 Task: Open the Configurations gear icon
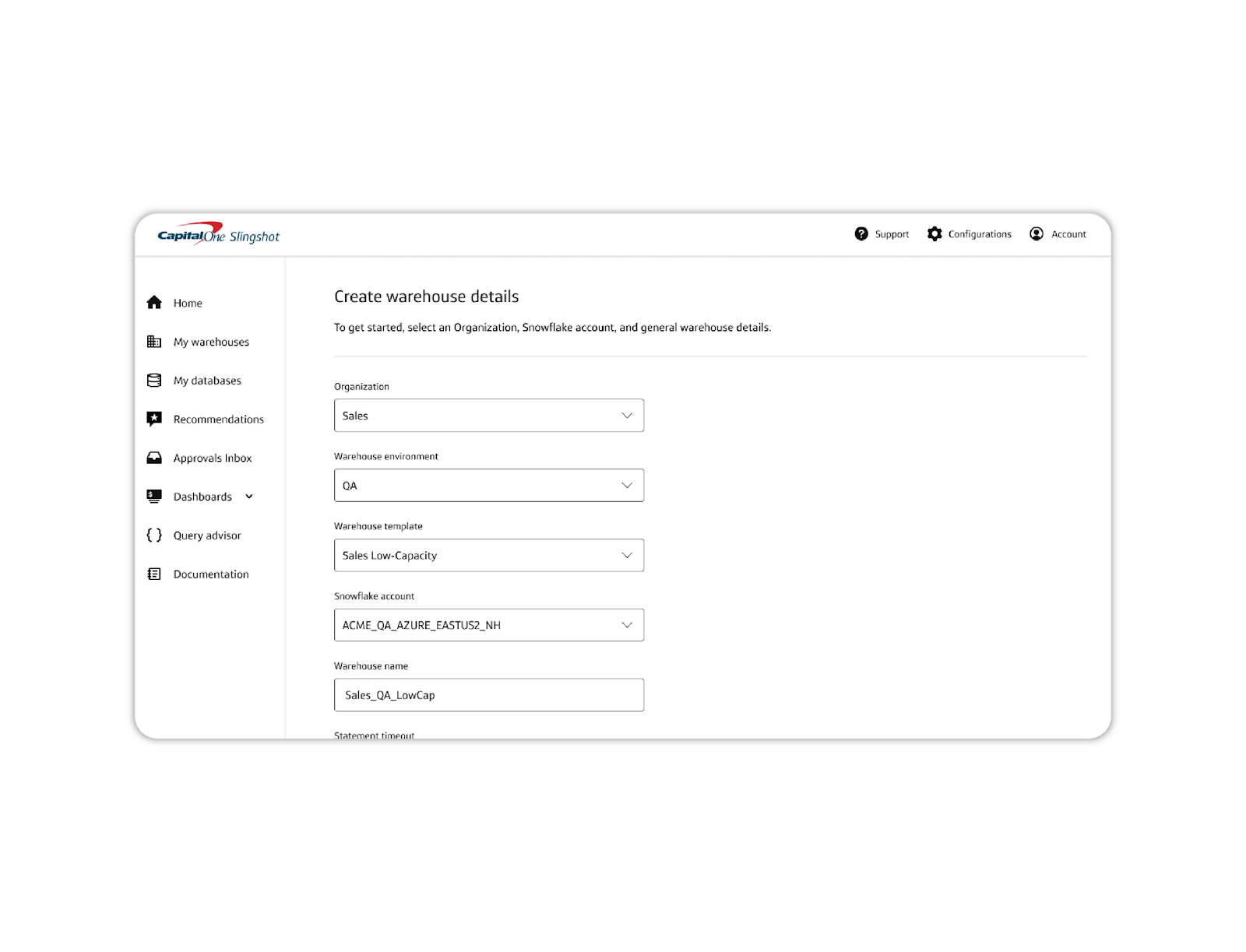click(x=935, y=234)
